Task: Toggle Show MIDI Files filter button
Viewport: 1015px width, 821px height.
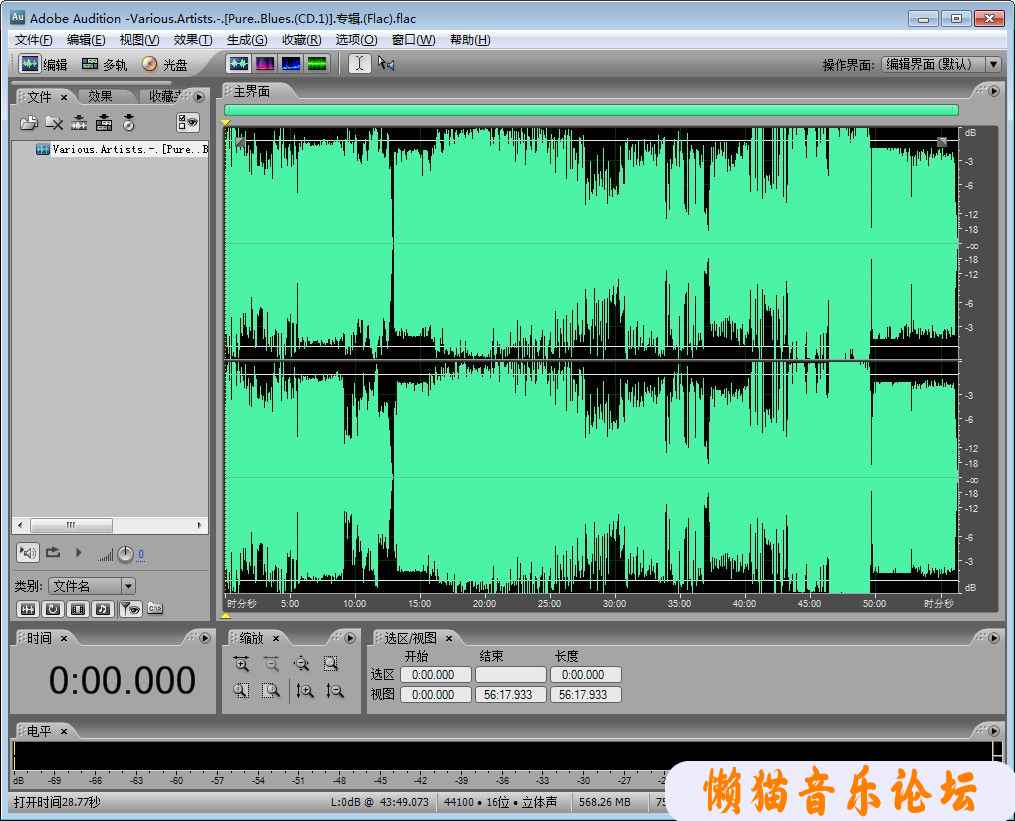Action: point(103,609)
